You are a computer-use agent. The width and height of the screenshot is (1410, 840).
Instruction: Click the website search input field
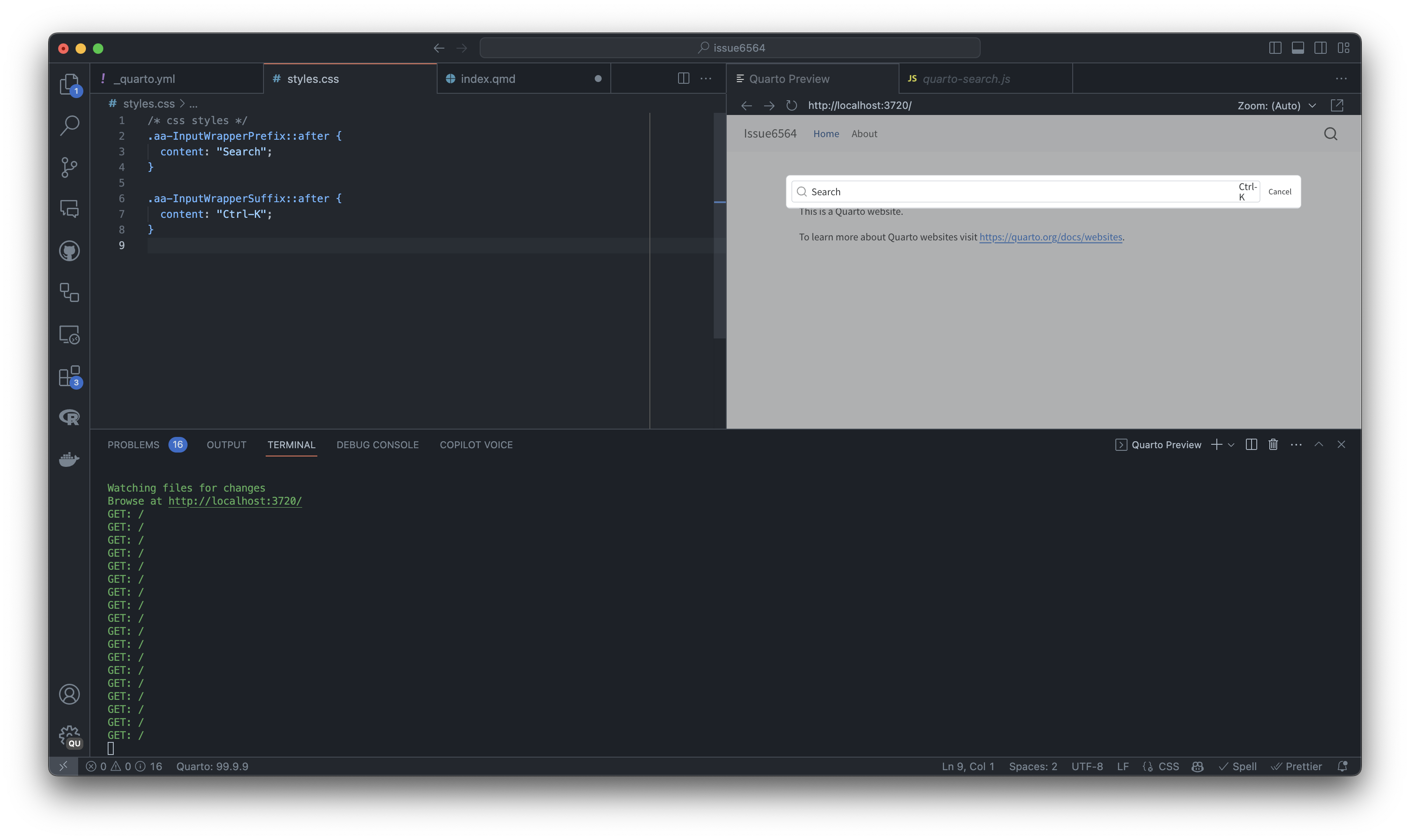(x=1025, y=192)
